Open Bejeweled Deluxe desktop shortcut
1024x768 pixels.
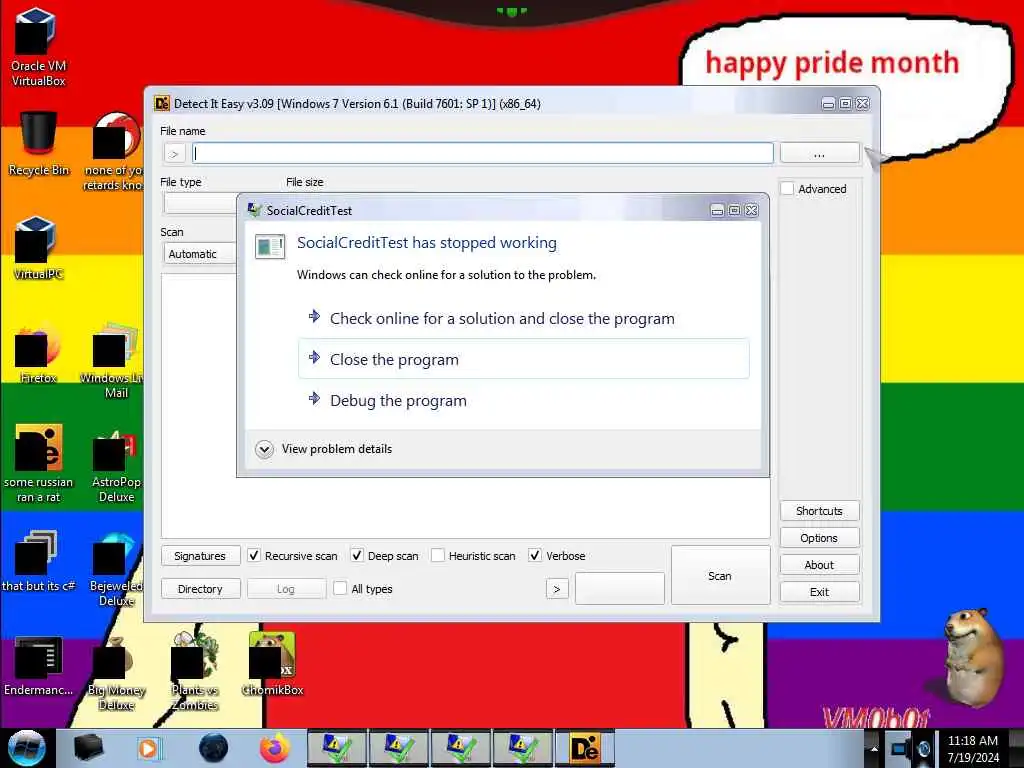click(115, 569)
